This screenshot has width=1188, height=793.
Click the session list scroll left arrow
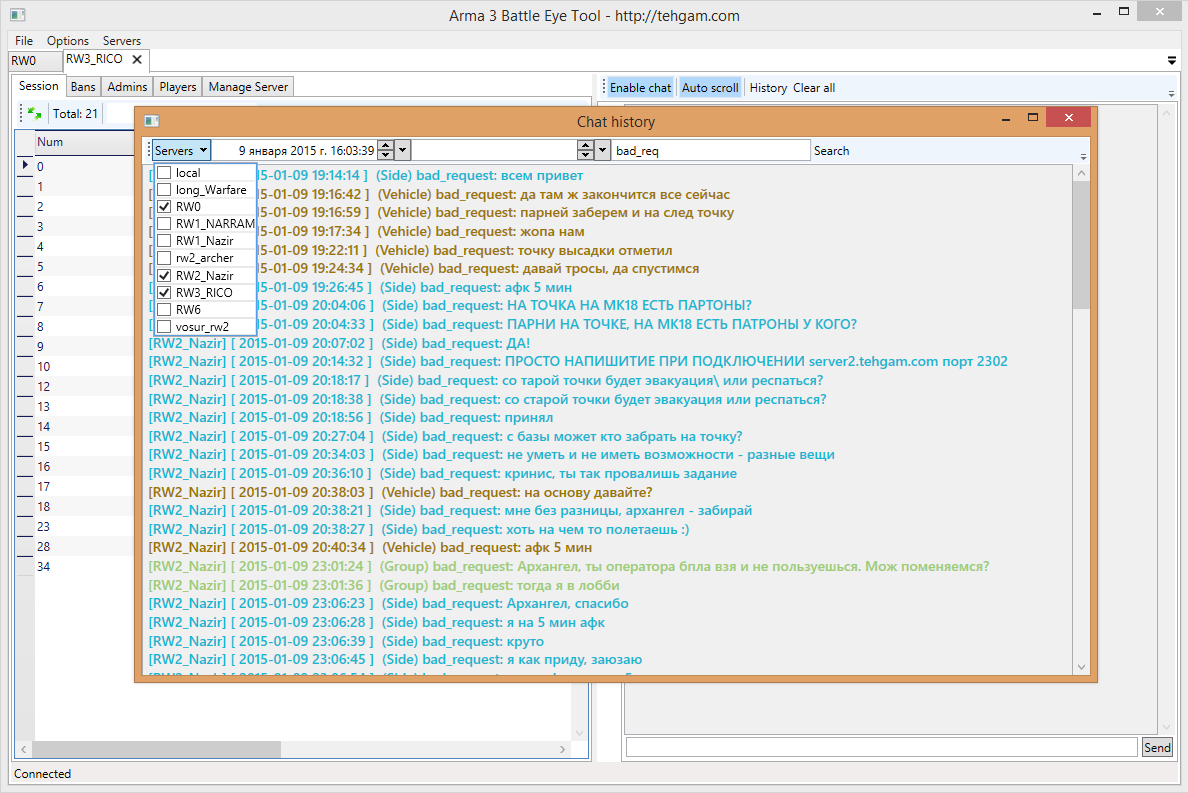click(23, 749)
